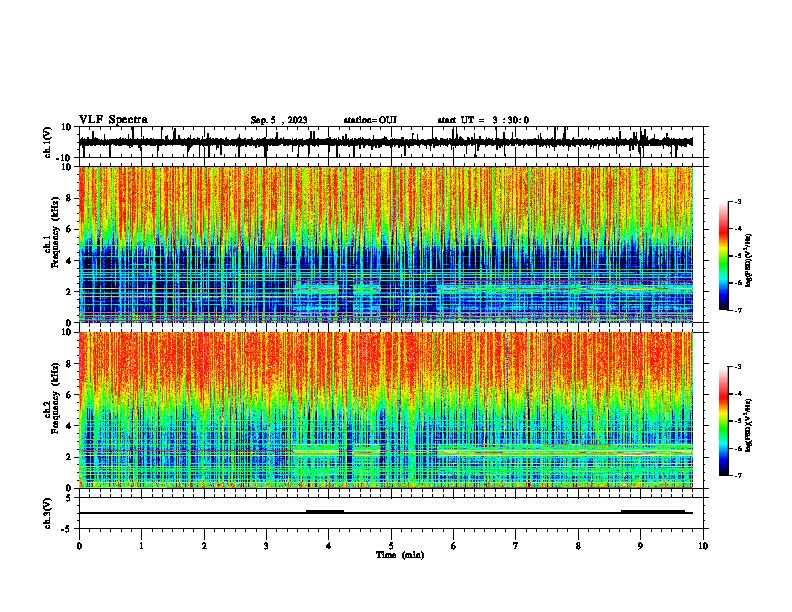Click time axis tick label "5"
The width and height of the screenshot is (792, 612).
coord(391,546)
